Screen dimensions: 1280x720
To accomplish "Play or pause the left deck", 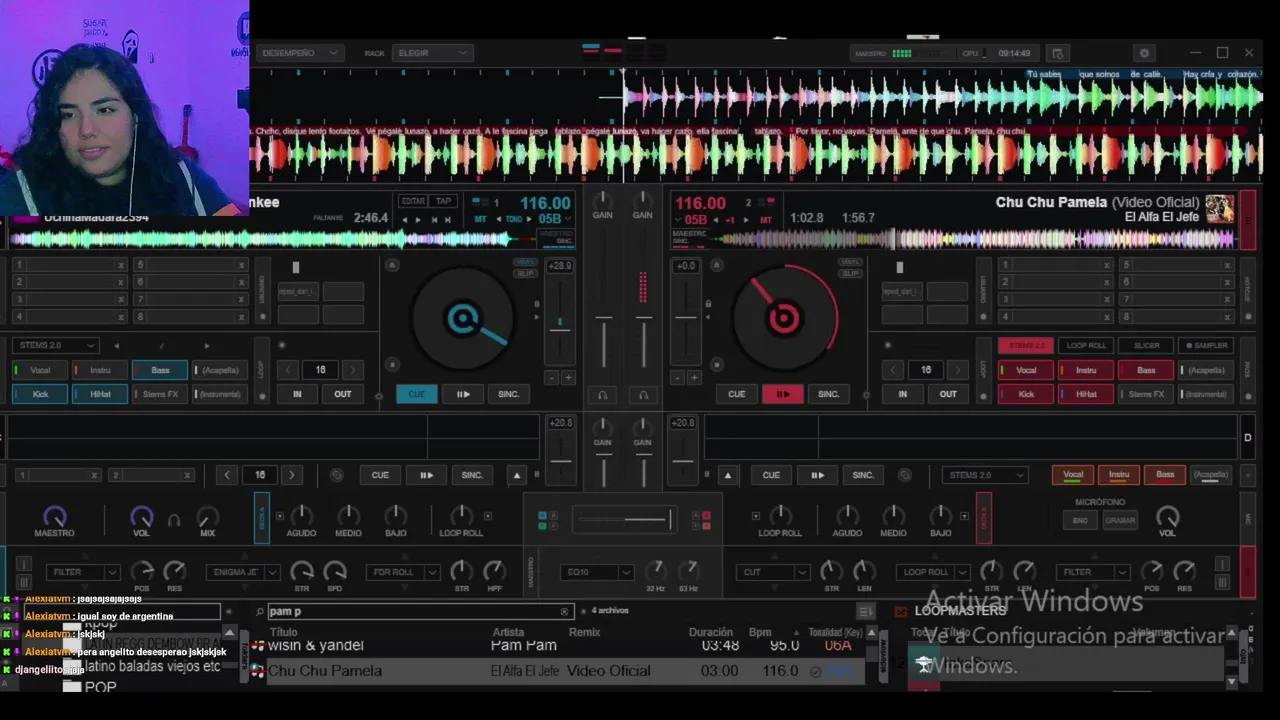I will point(463,394).
